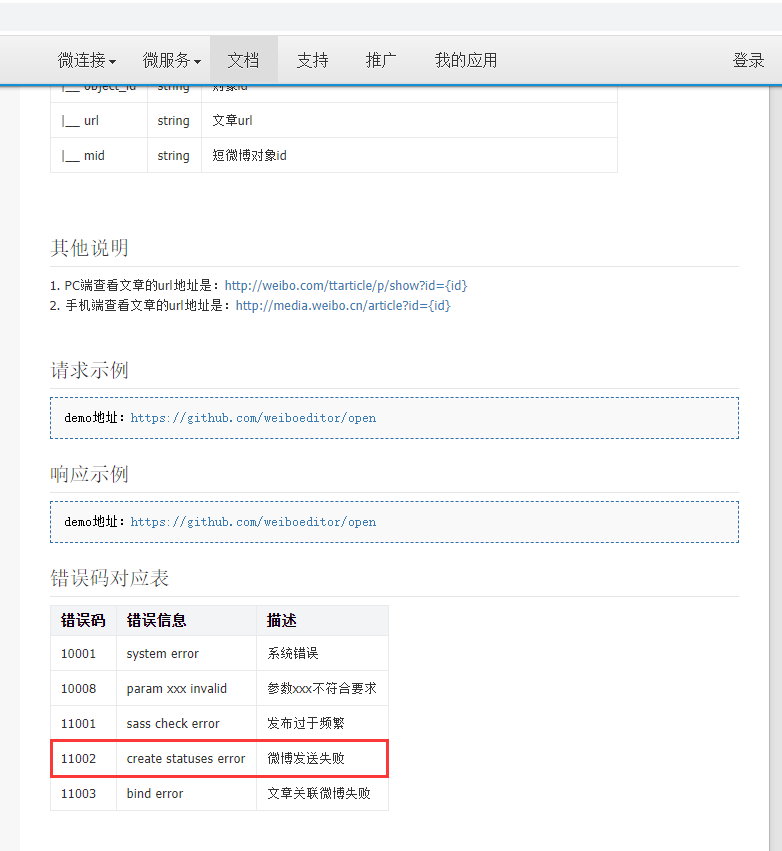
Task: Expand the 微服务 dropdown menu
Action: (171, 60)
